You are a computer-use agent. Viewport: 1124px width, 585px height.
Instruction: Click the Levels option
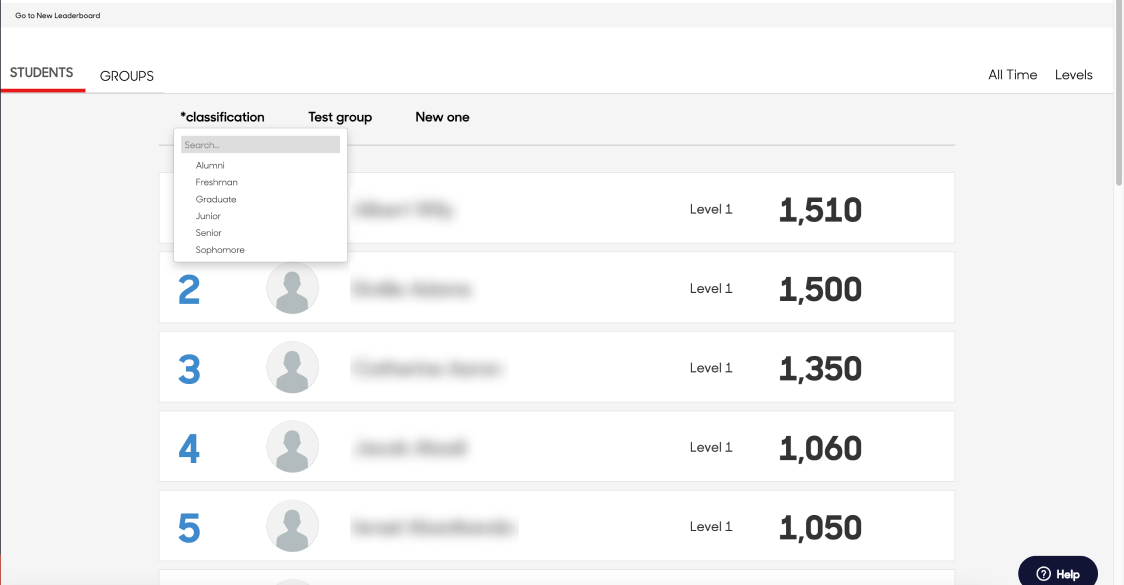(x=1074, y=74)
